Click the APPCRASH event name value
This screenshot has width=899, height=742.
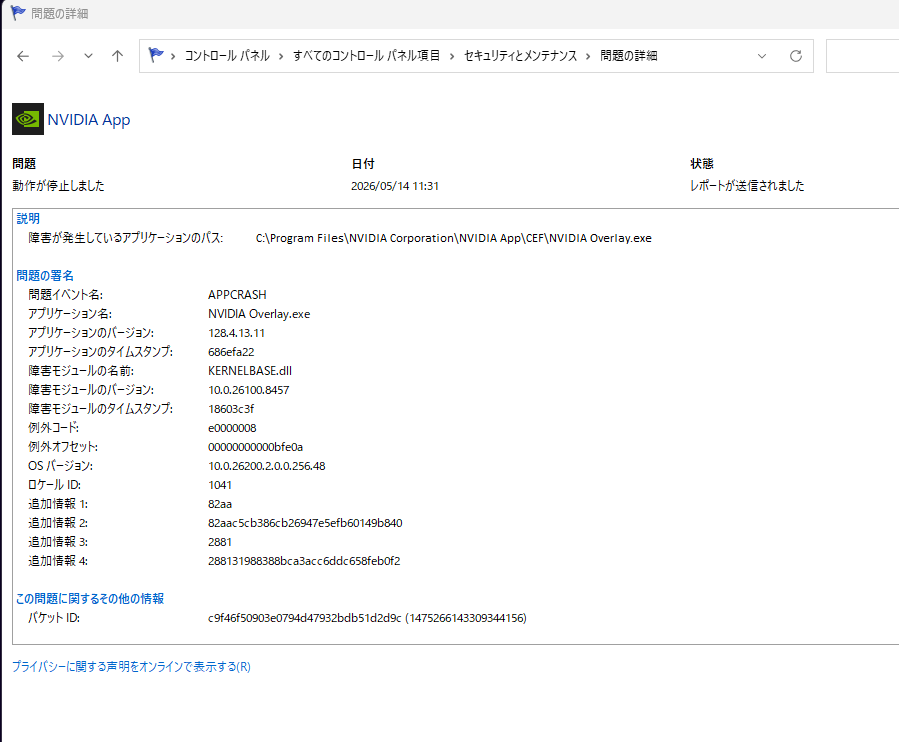pyautogui.click(x=237, y=295)
